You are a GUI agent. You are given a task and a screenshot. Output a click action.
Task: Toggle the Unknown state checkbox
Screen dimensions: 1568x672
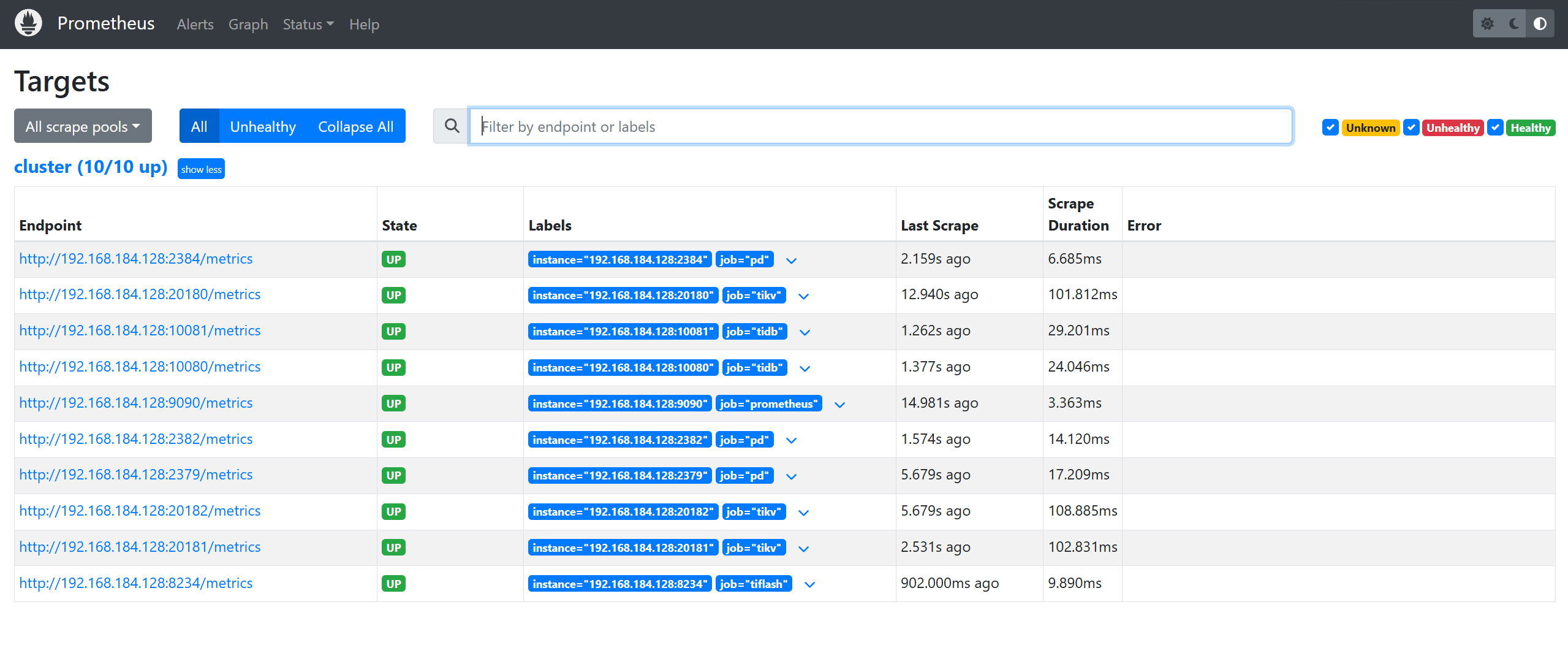point(1330,128)
